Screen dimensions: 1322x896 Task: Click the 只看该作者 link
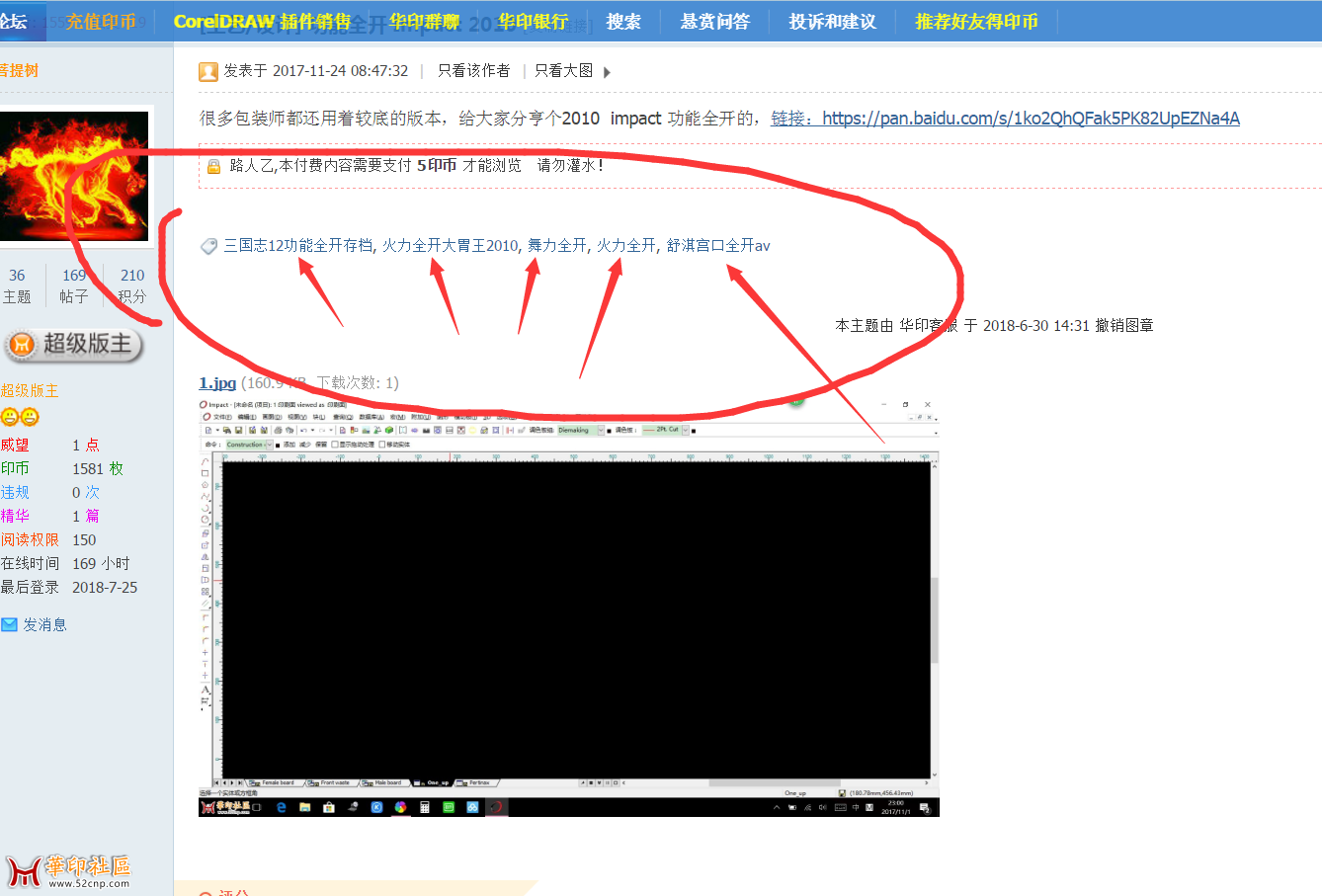(473, 71)
